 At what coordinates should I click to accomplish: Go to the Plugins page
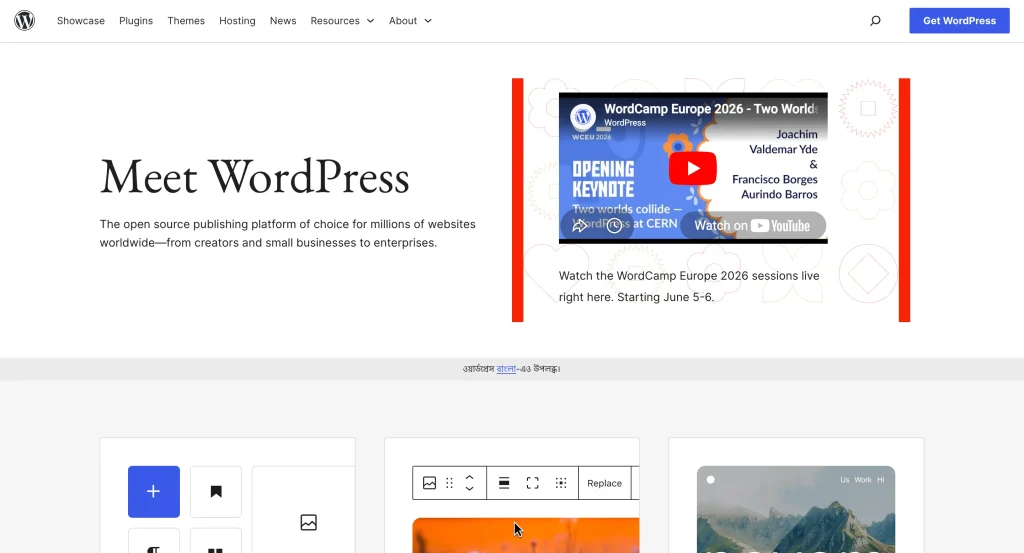coord(136,21)
